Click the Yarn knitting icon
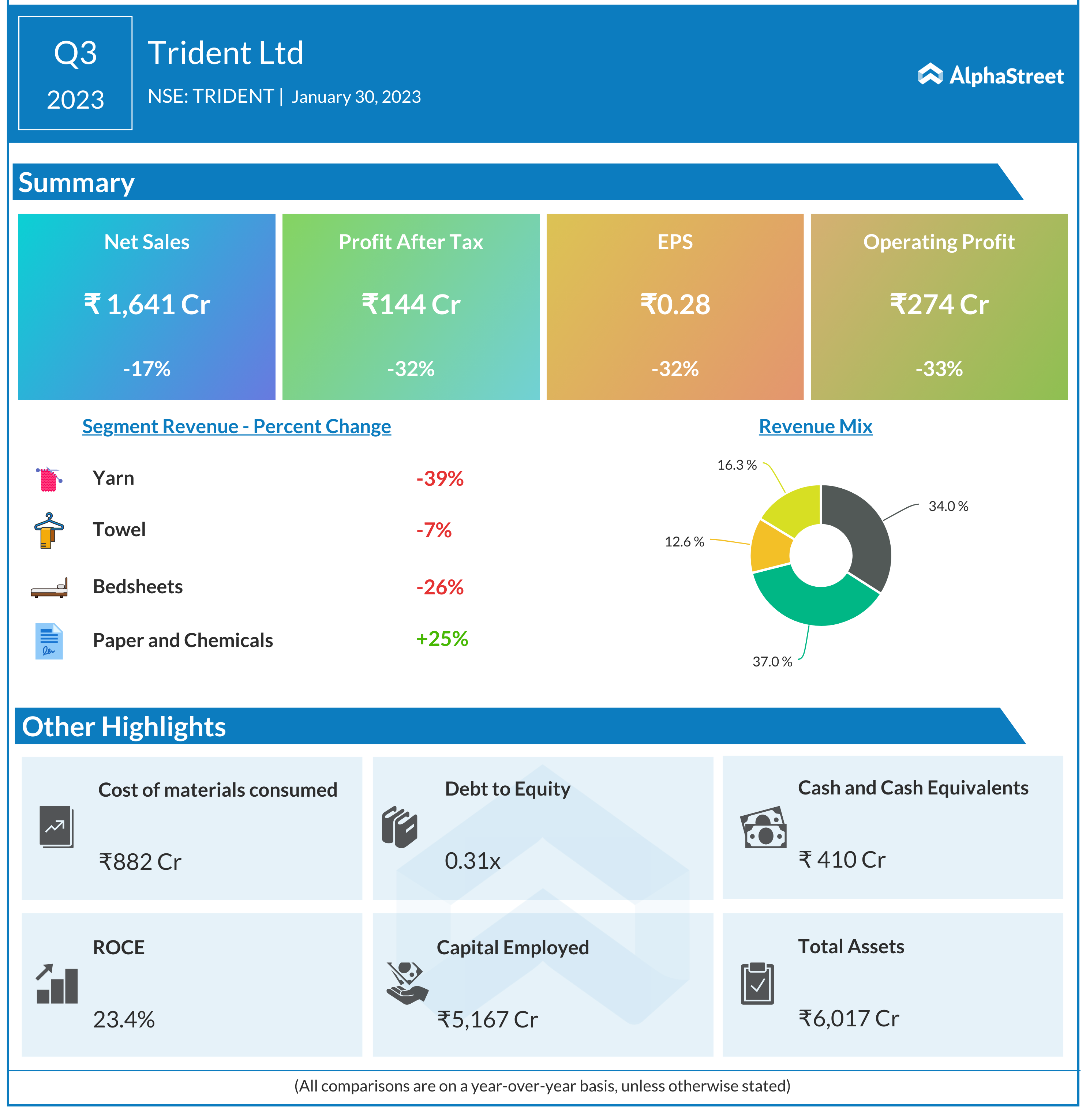The image size is (1086, 1120). click(x=49, y=479)
